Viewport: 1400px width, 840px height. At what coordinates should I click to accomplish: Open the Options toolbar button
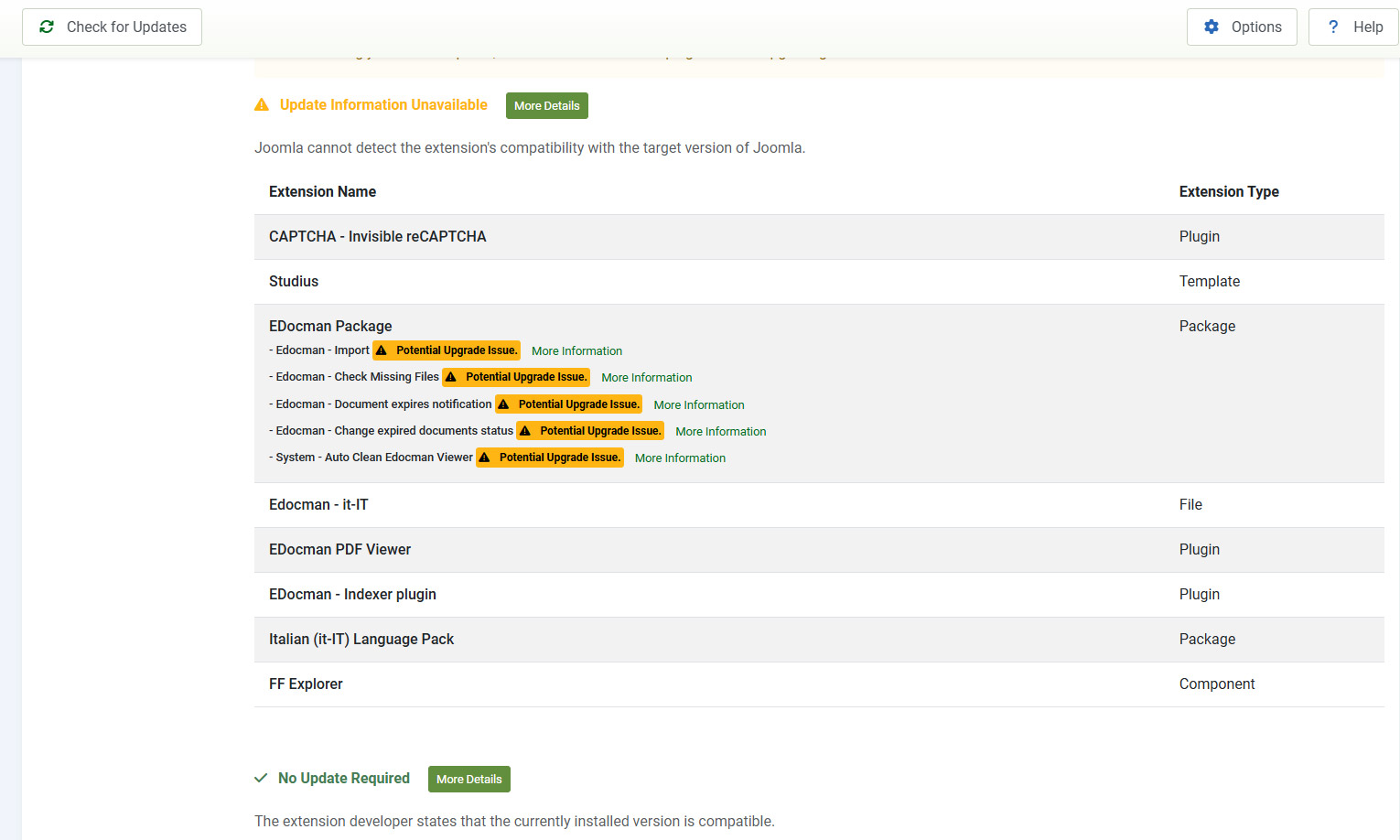tap(1242, 27)
